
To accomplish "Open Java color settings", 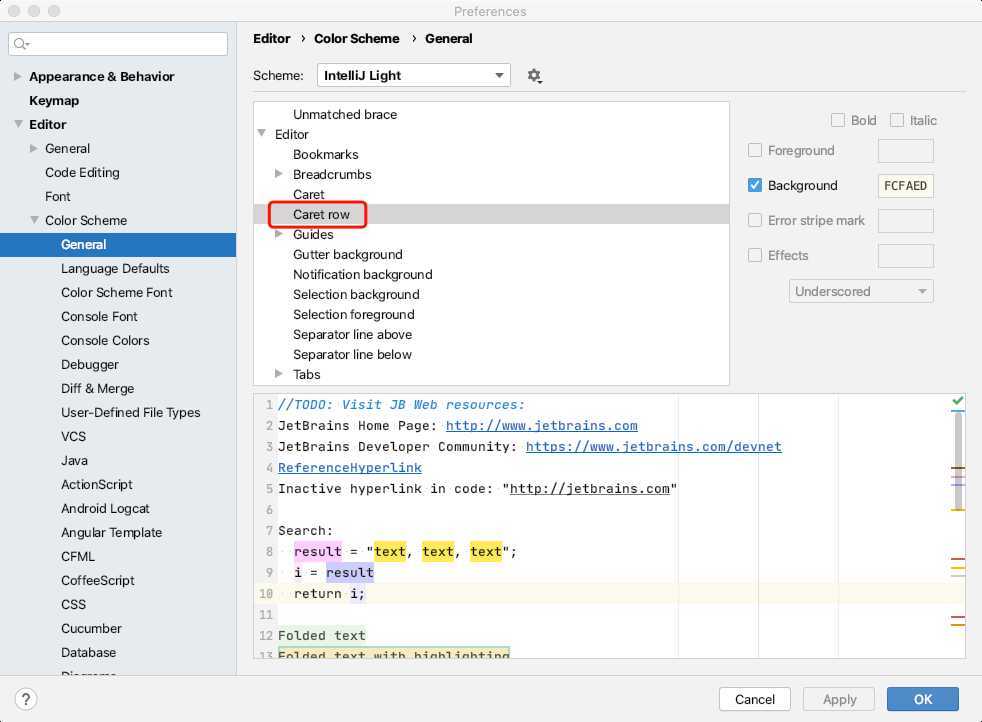I will point(75,461).
